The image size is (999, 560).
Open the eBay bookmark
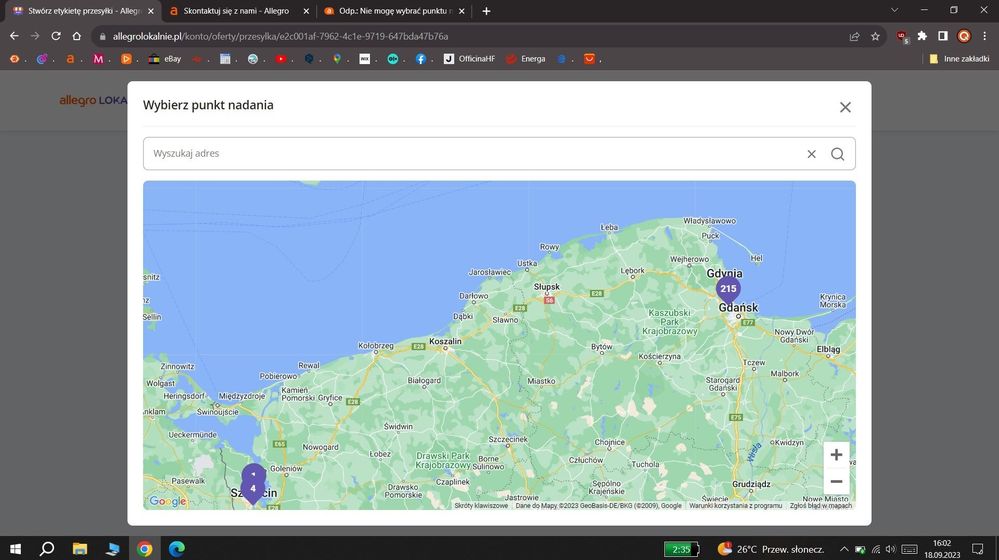tap(165, 59)
